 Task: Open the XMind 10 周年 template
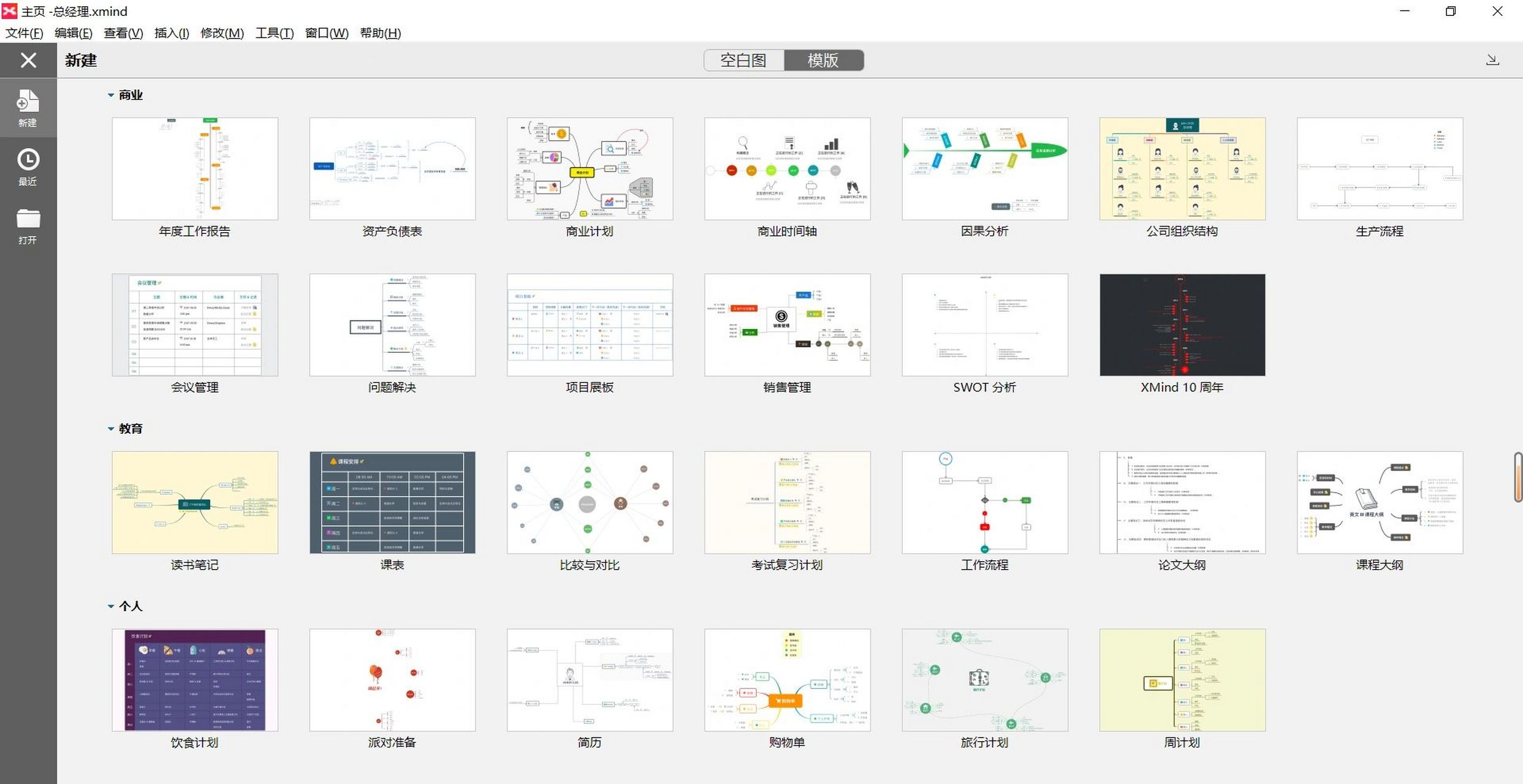1182,325
